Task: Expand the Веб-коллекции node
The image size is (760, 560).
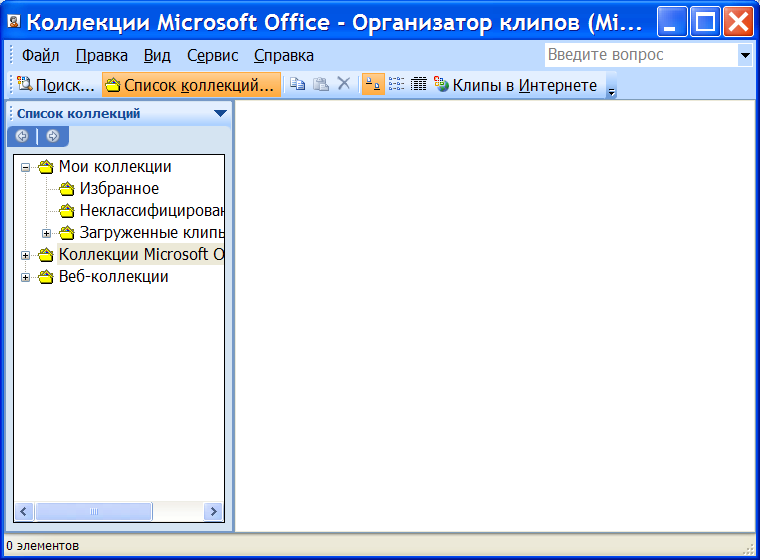Action: (x=25, y=278)
